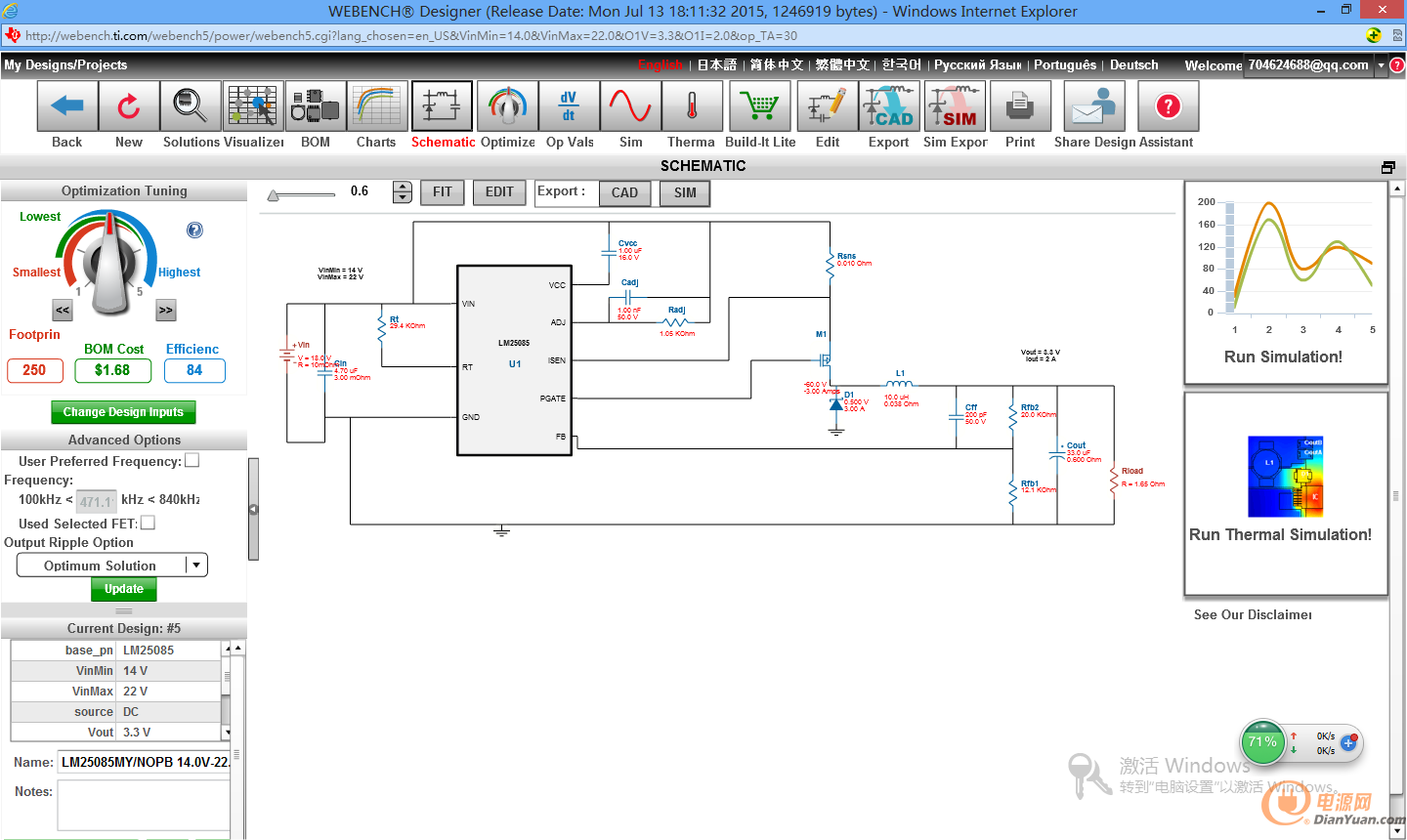Open the See Our Disclaimer link
The width and height of the screenshot is (1407, 840).
(x=1254, y=615)
